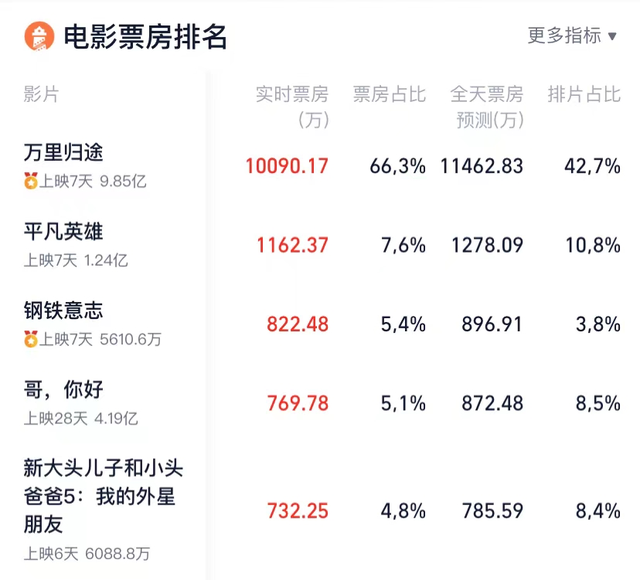Click the 电影票房排名 page title
Image resolution: width=640 pixels, height=580 pixels.
click(x=146, y=37)
